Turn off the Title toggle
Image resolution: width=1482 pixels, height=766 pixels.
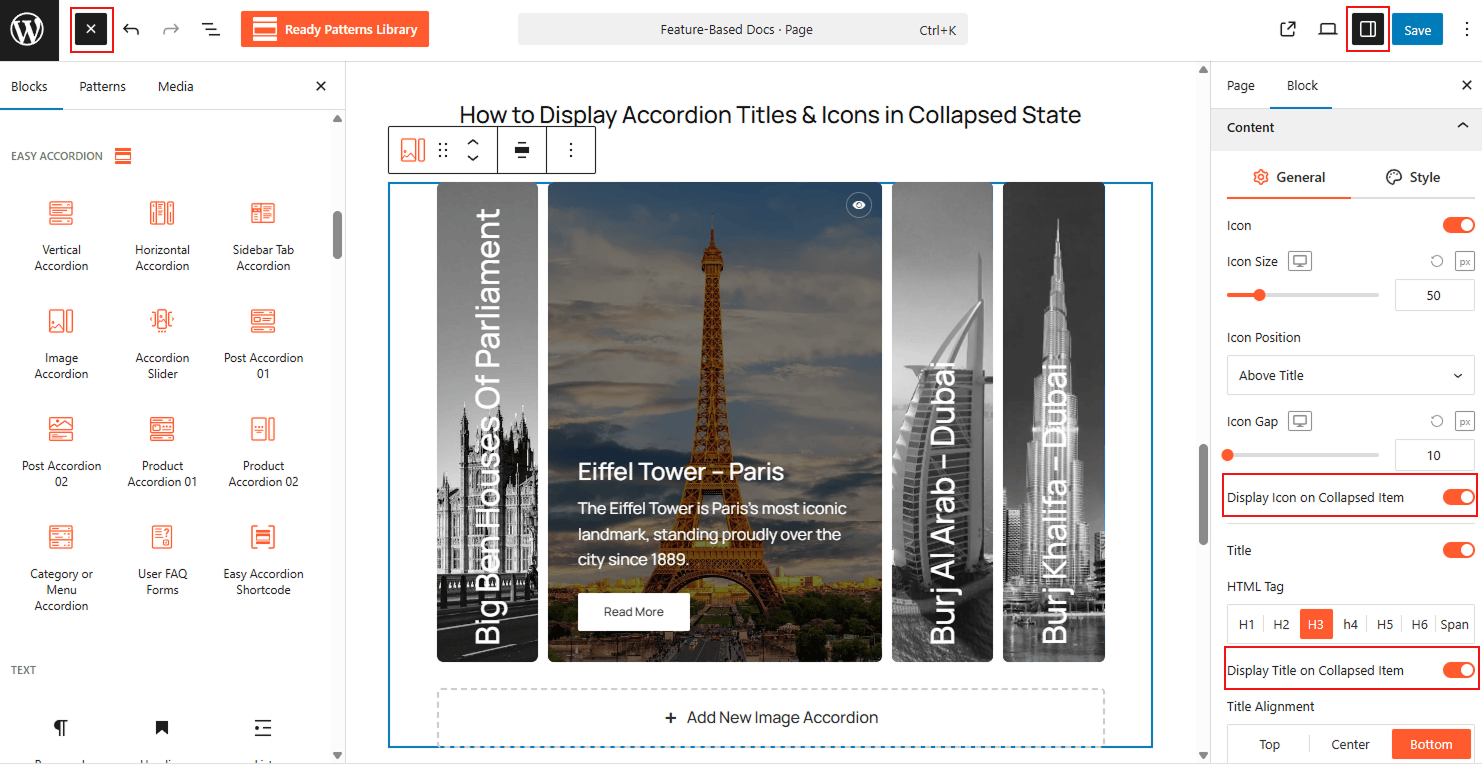pos(1458,549)
